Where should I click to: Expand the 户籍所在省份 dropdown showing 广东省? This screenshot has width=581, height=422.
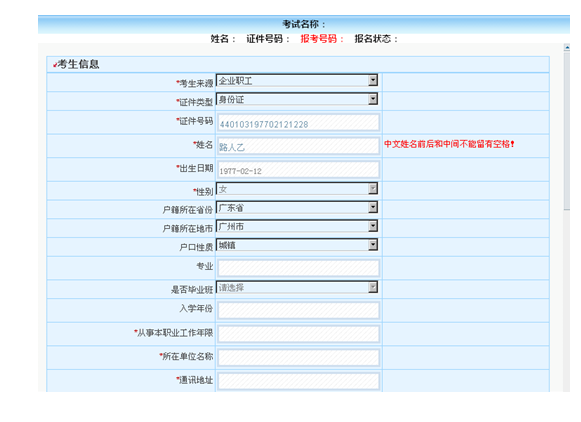(297, 207)
